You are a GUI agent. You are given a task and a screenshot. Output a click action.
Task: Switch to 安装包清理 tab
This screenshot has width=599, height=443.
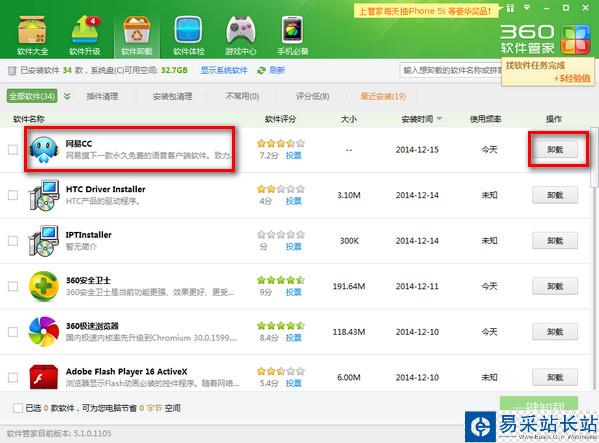[172, 96]
